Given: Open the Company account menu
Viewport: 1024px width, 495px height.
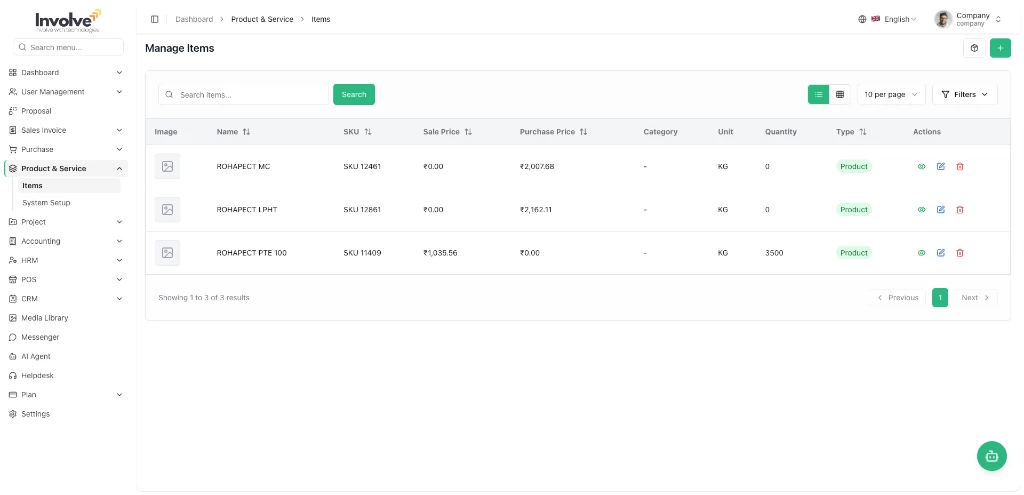Looking at the screenshot, I should coord(968,20).
